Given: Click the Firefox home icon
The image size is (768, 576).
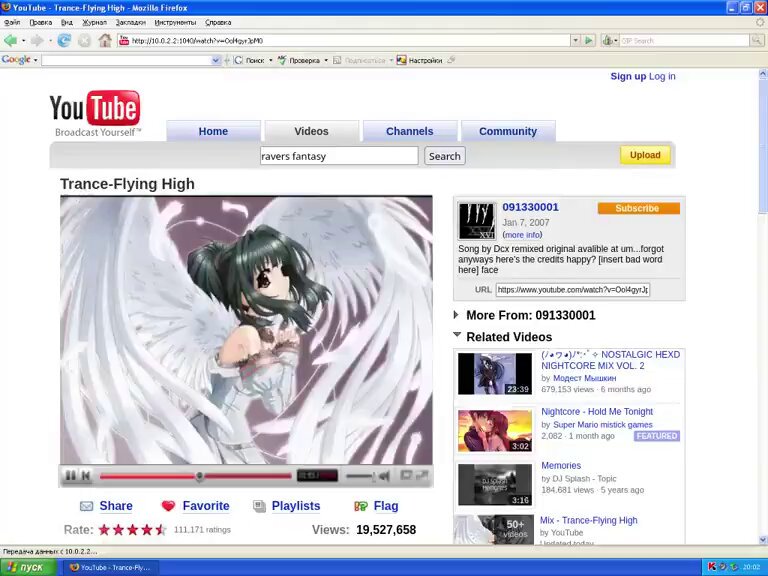Looking at the screenshot, I should (x=104, y=41).
